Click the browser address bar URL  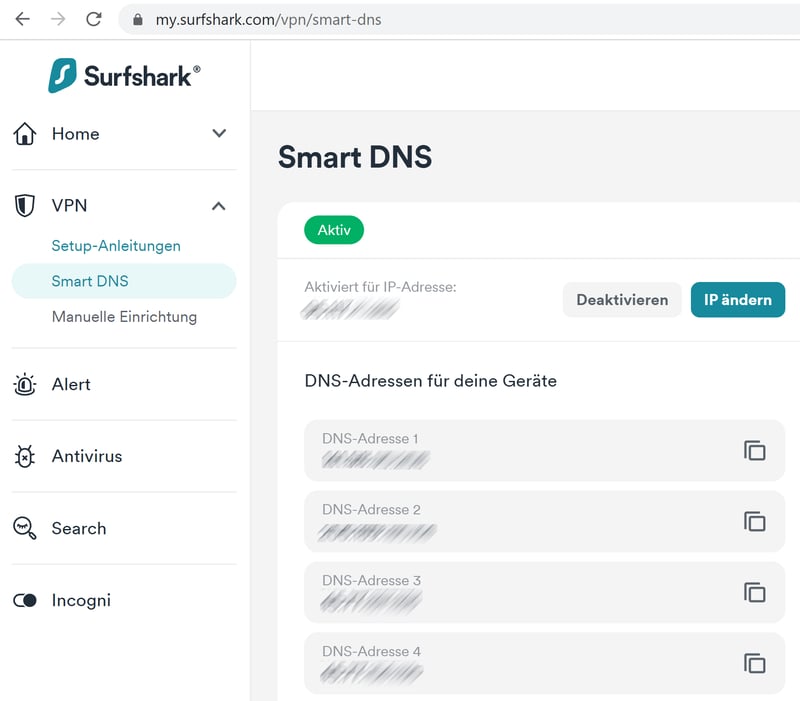(x=268, y=19)
